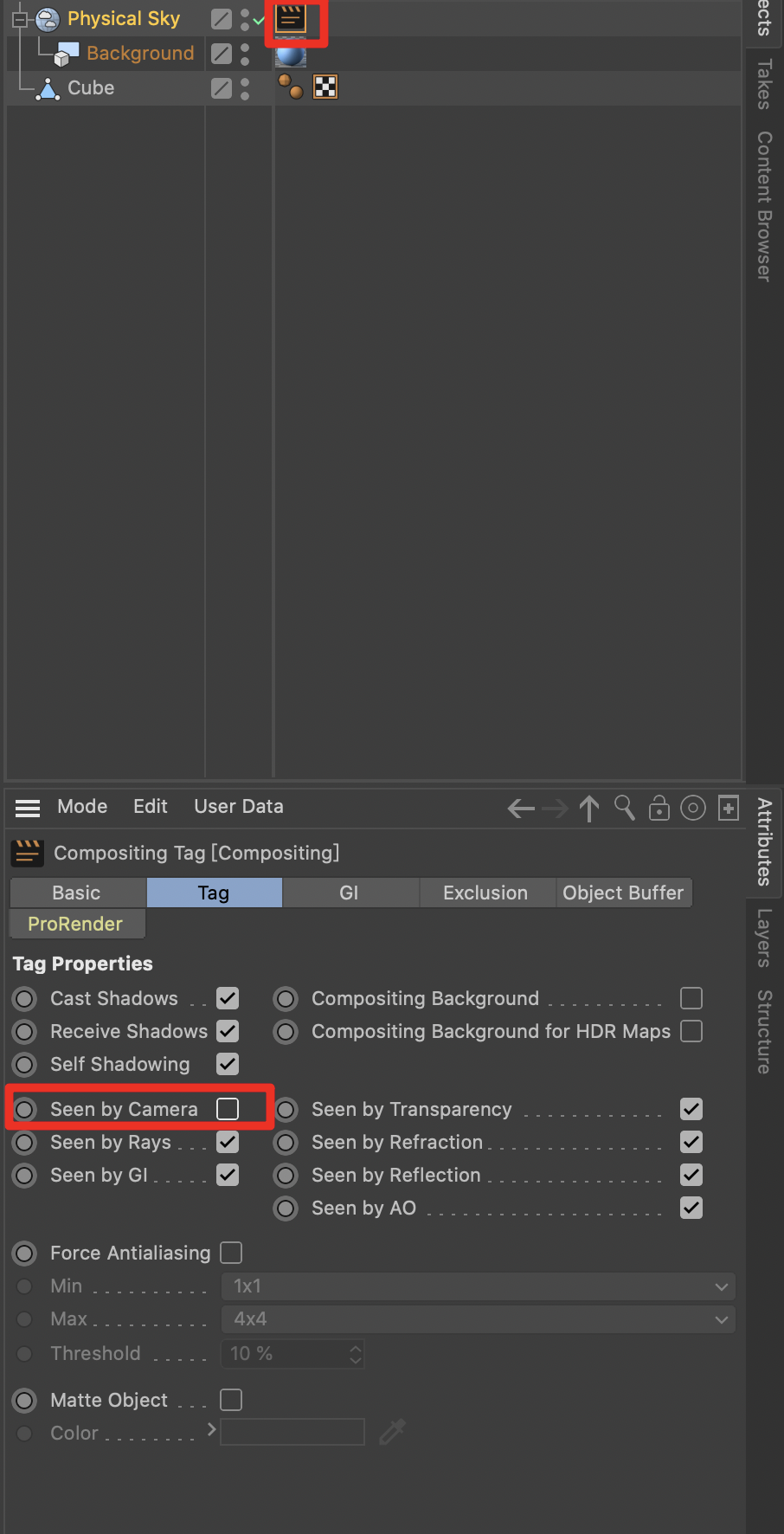Image resolution: width=784 pixels, height=1534 pixels.
Task: Toggle visibility dots for Cube
Action: (245, 88)
